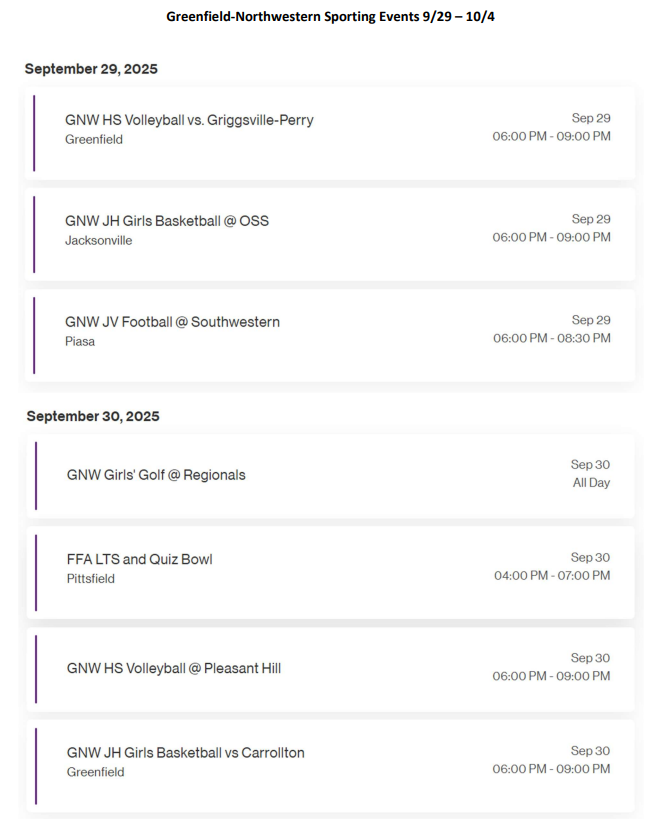Open GNW Girls' Golf @ Regionals event

(x=156, y=475)
